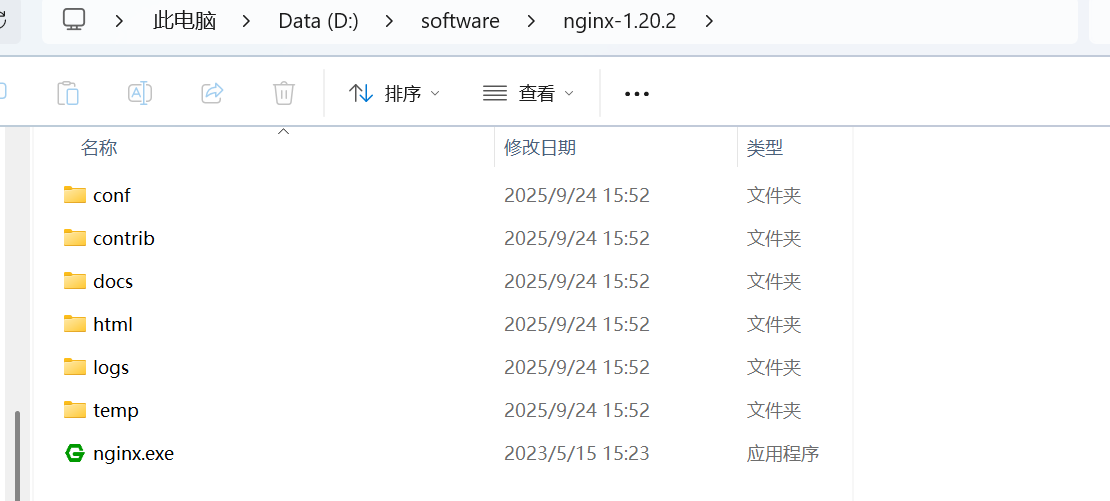Click the 文件夹 type in the temp row

[774, 410]
